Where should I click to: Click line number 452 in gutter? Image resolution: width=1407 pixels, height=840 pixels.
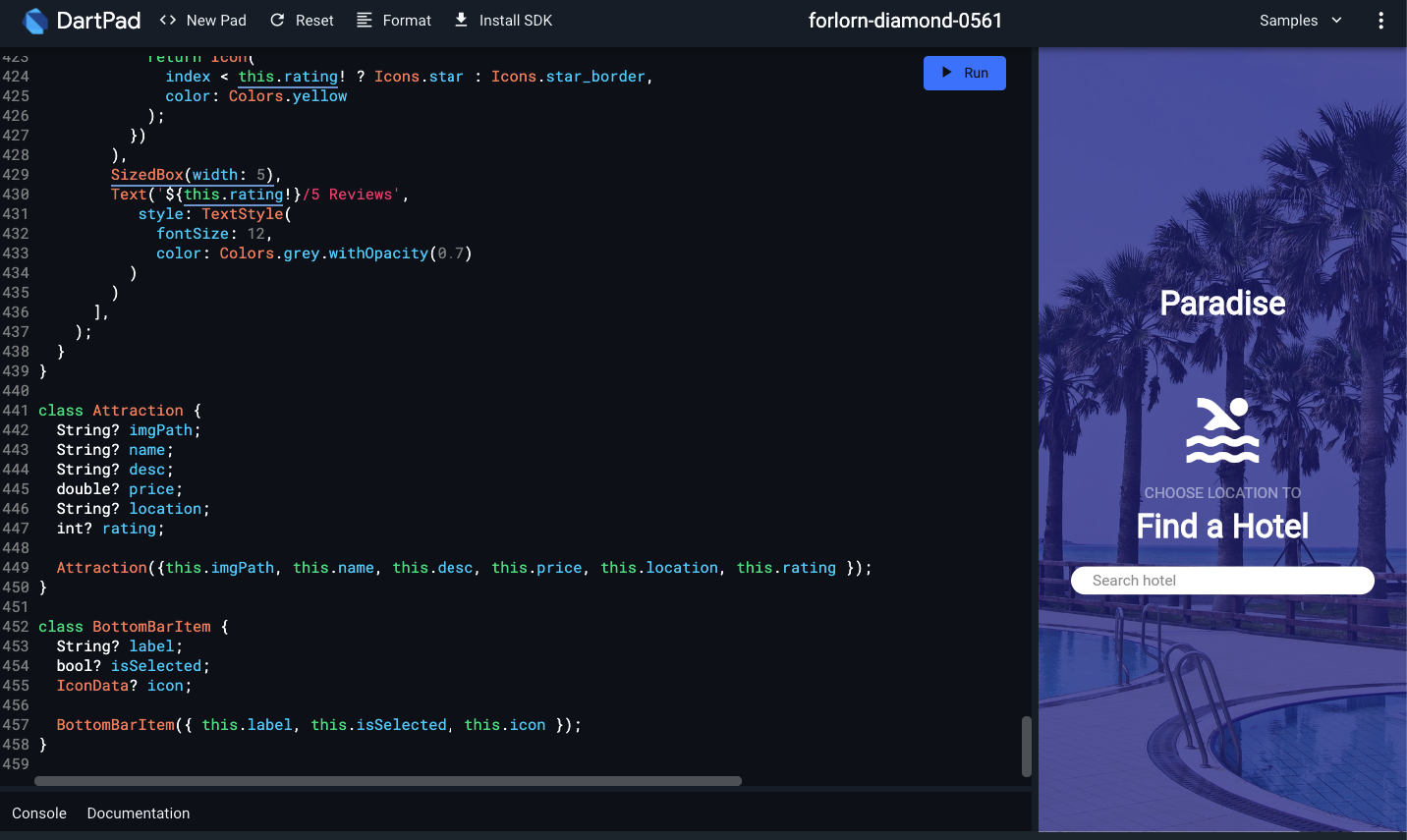(16, 627)
